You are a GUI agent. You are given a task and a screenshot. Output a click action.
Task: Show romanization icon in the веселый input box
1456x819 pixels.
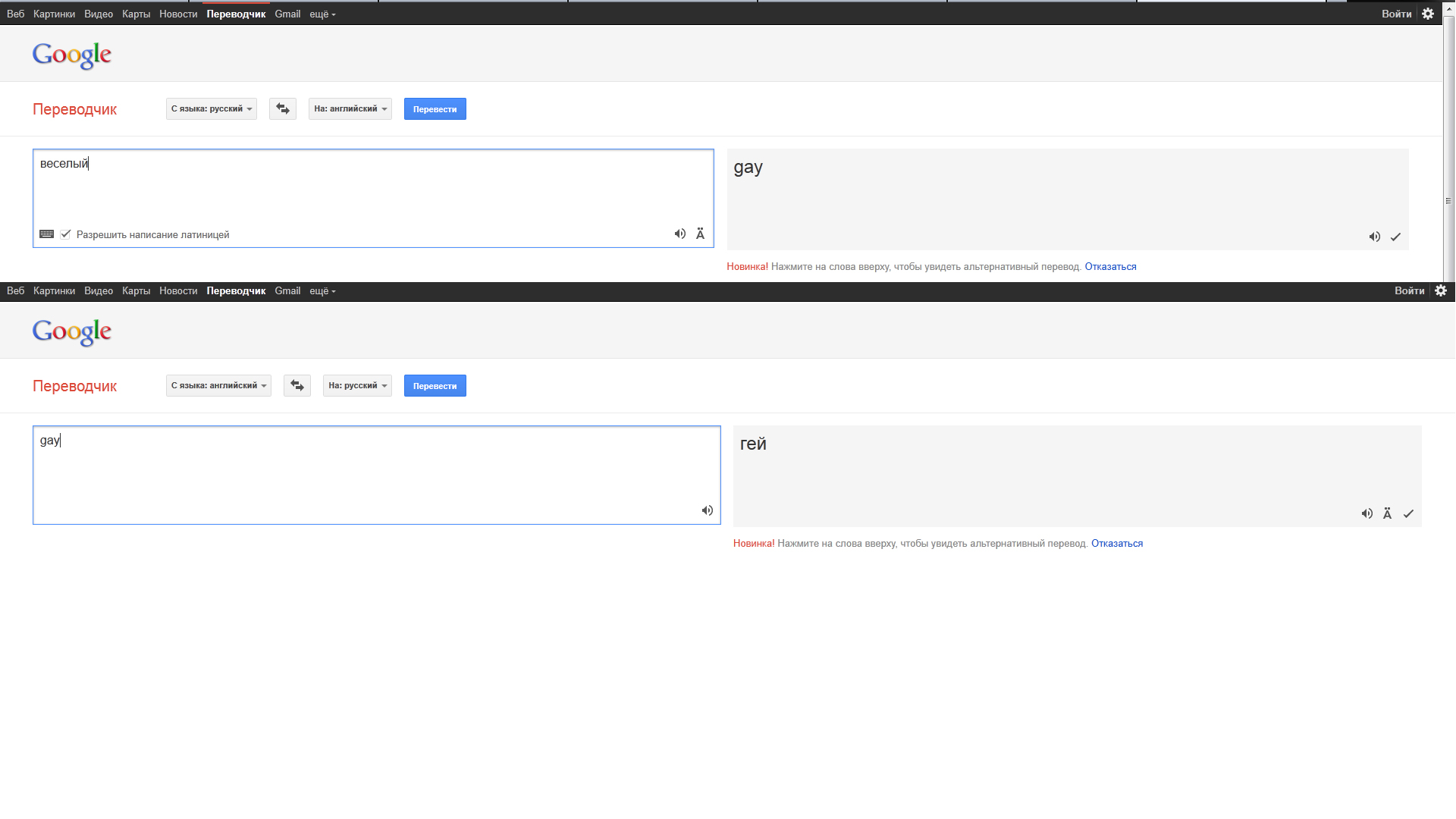pos(700,234)
